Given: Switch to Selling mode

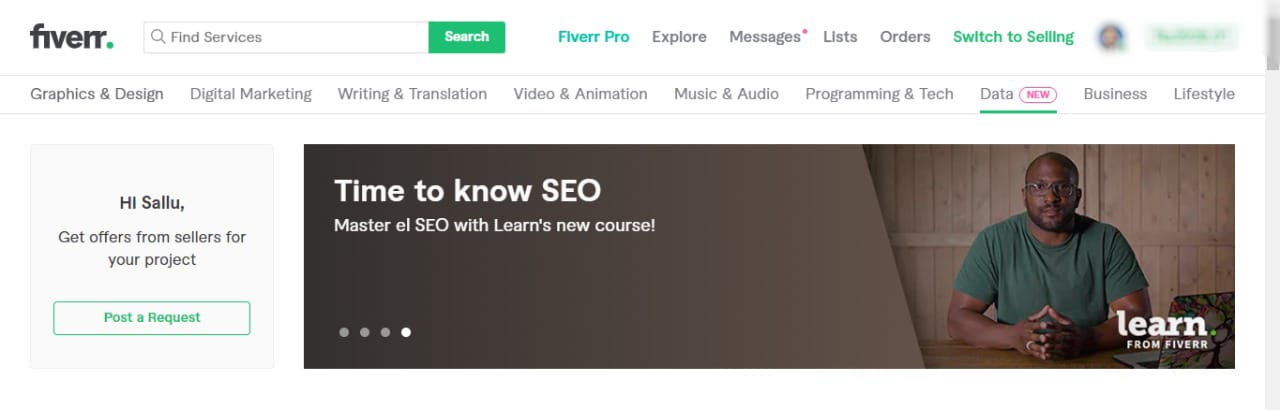Looking at the screenshot, I should (x=1013, y=37).
